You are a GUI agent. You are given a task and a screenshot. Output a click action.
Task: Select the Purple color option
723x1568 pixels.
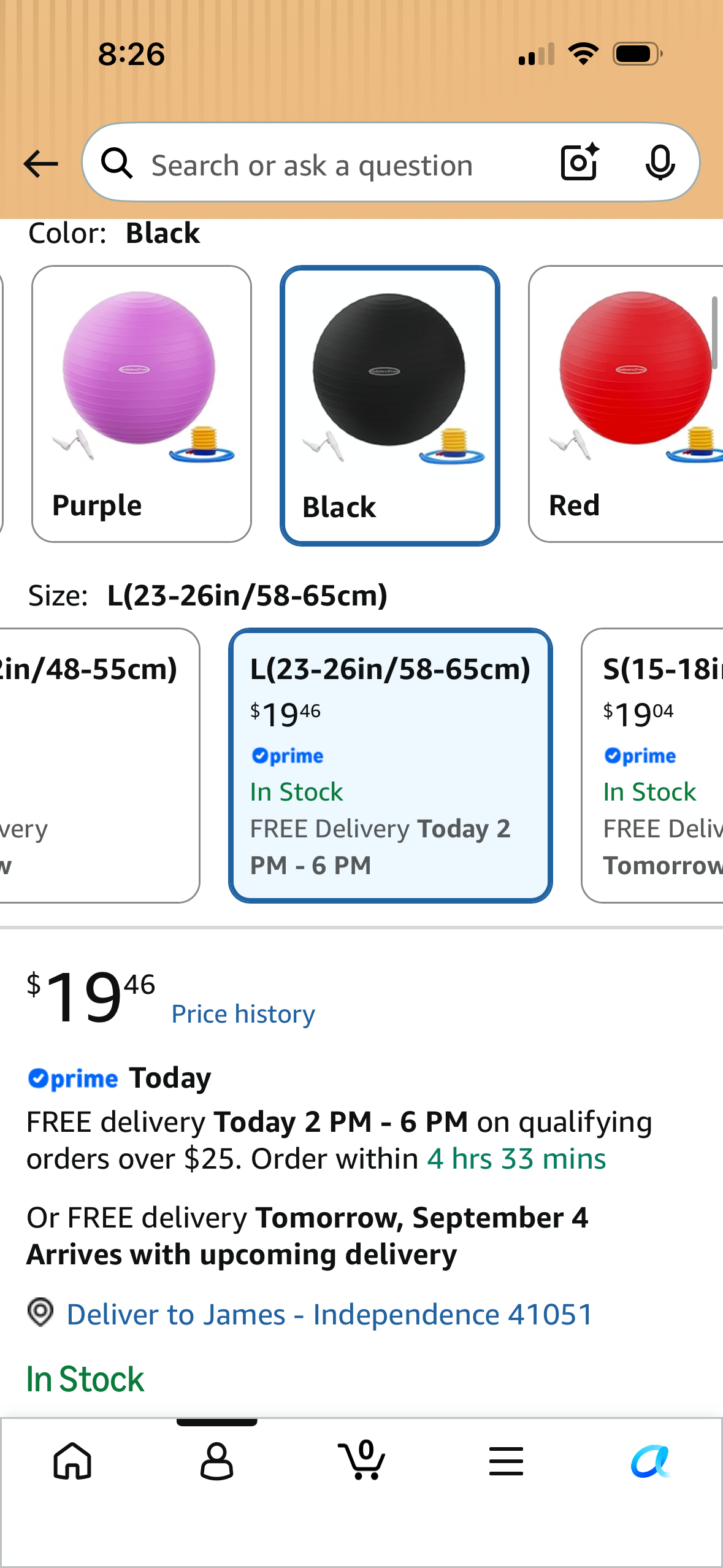(142, 404)
